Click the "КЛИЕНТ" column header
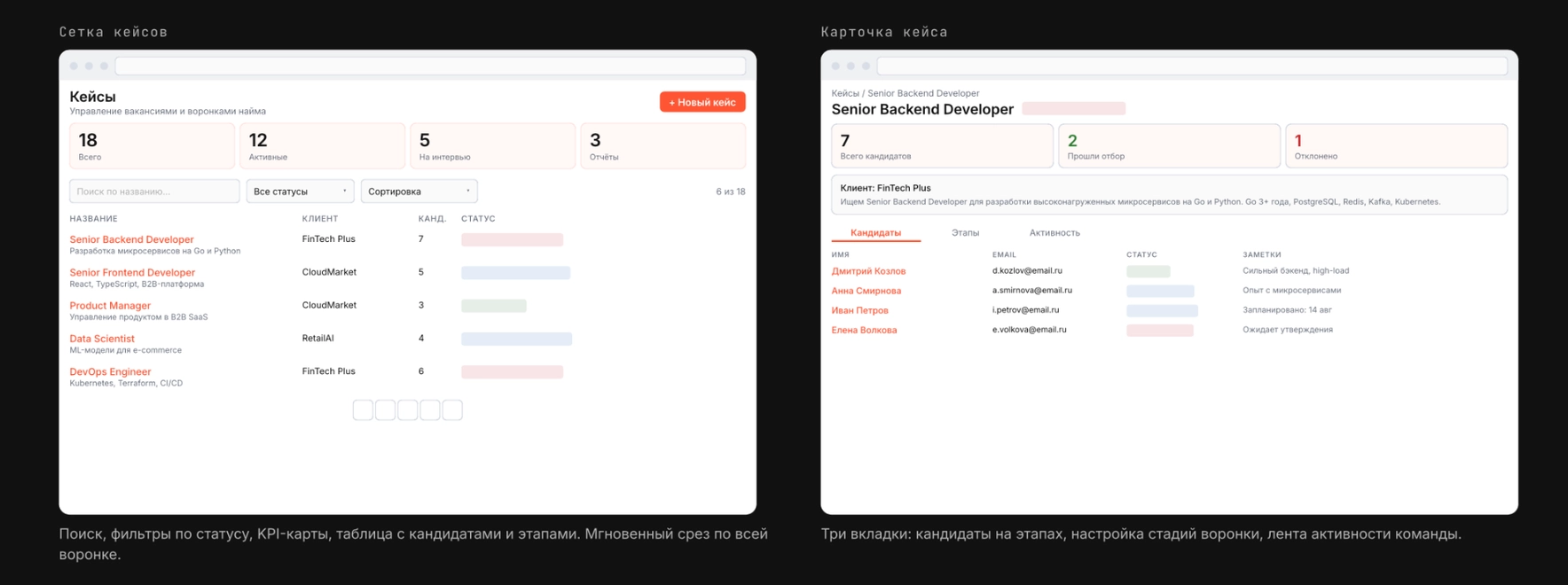The width and height of the screenshot is (1568, 585). point(319,219)
